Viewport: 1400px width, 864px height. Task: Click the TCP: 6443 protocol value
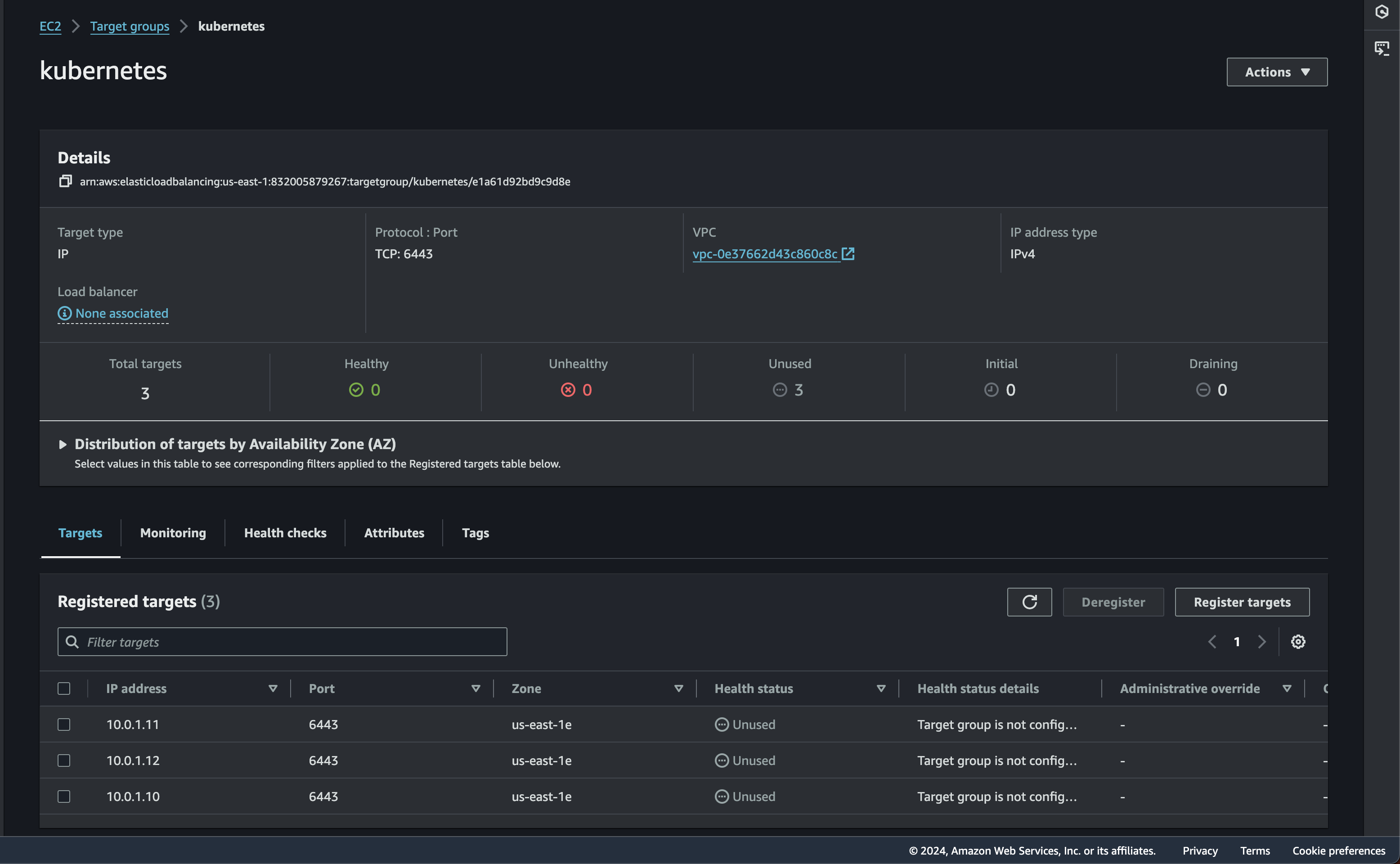coord(404,254)
